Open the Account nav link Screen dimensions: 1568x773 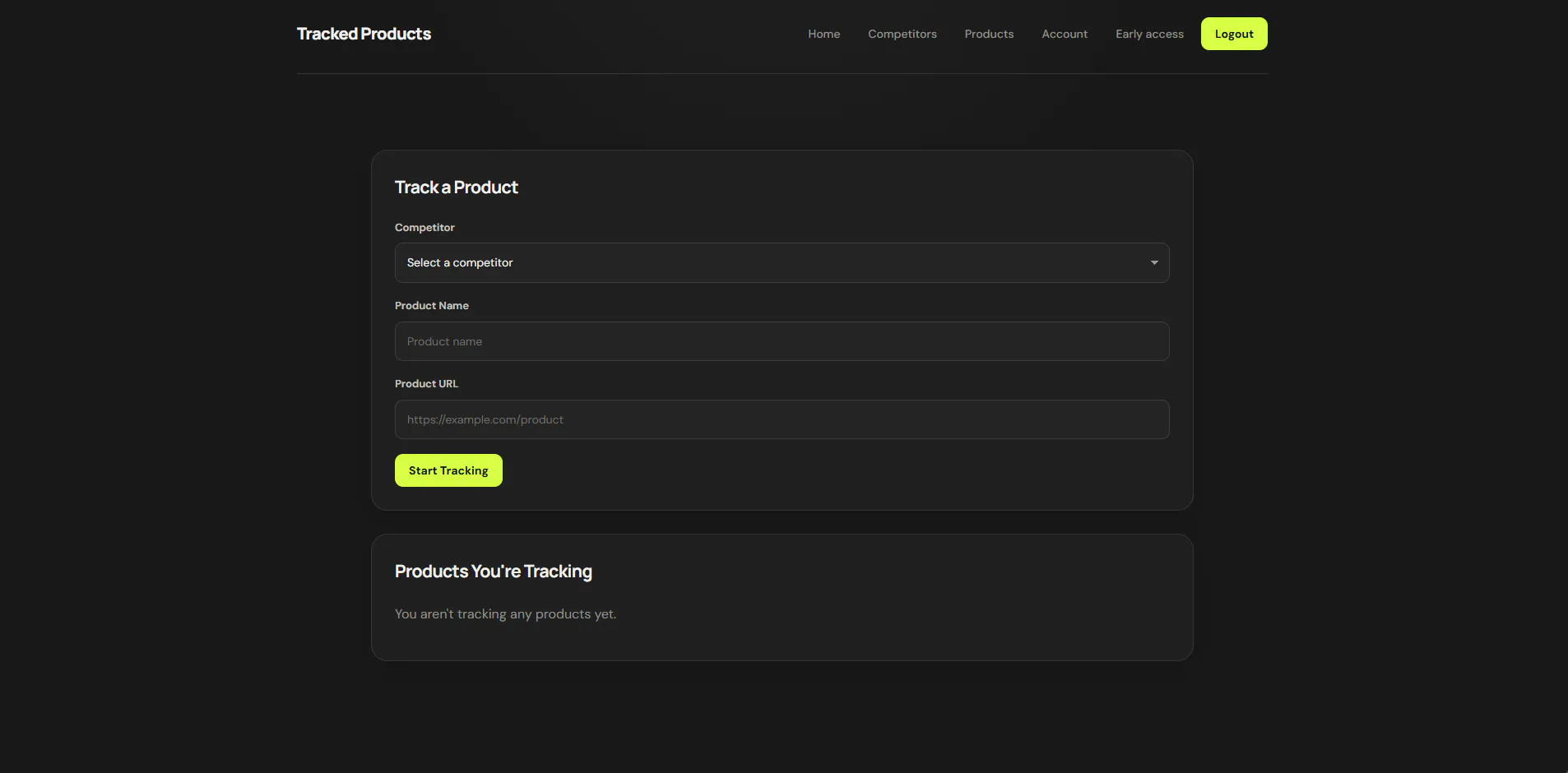click(1065, 34)
